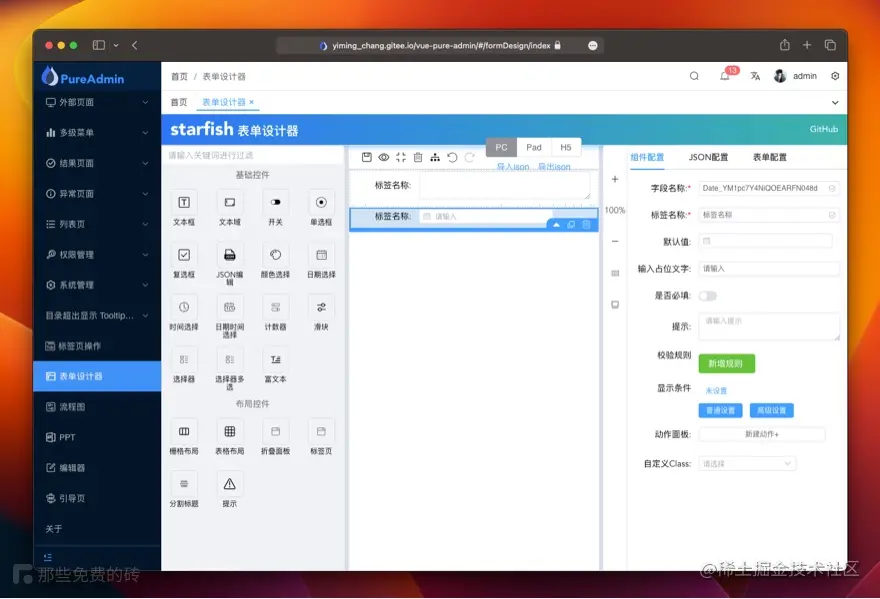Open form preview with the eye icon

click(383, 158)
